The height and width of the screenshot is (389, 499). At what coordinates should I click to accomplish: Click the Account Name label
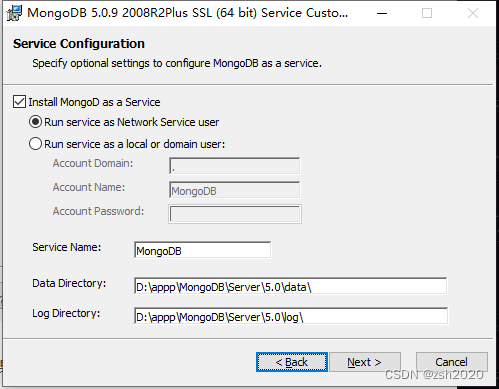point(89,187)
